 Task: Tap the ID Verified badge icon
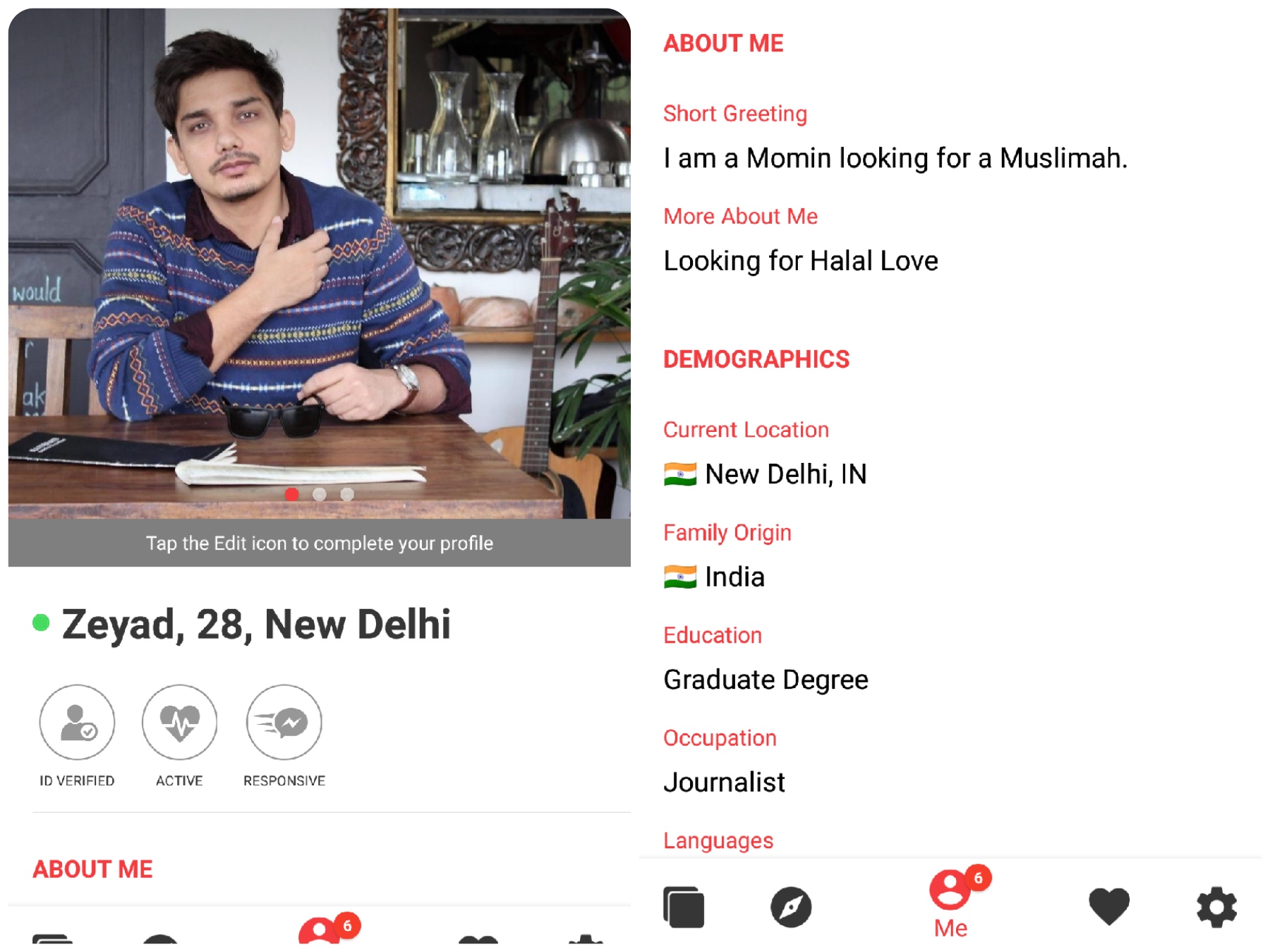pyautogui.click(x=77, y=722)
